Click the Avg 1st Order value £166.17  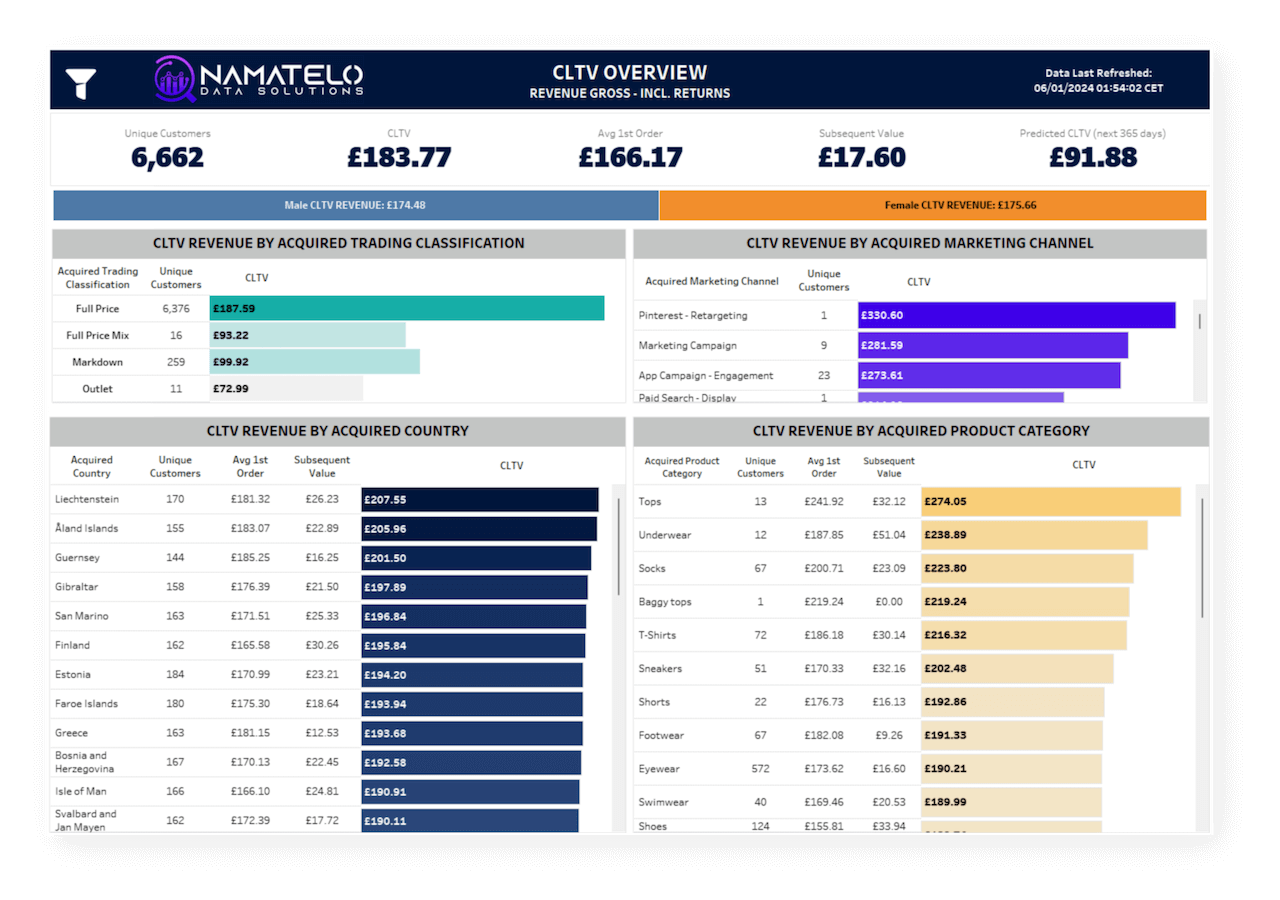[x=630, y=157]
